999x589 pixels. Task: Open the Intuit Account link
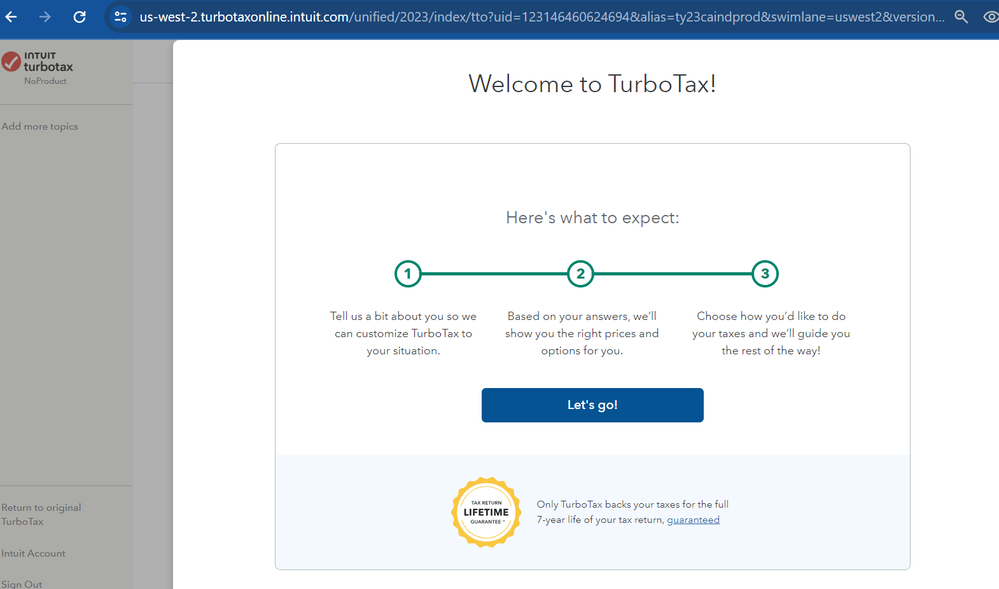click(33, 553)
